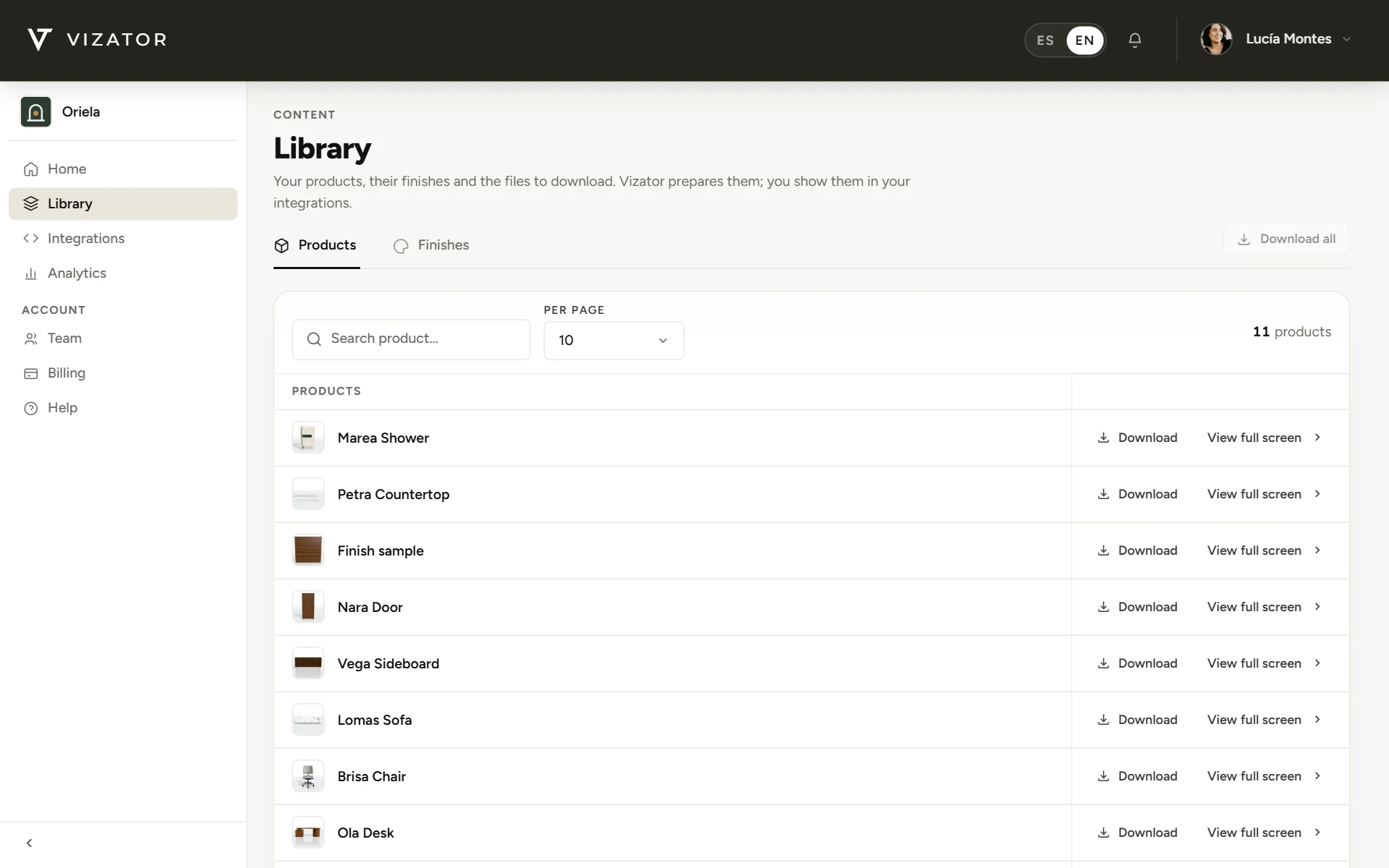Screen dimensions: 1389x868
Task: Open the per page dropdown
Action: pyautogui.click(x=613, y=340)
